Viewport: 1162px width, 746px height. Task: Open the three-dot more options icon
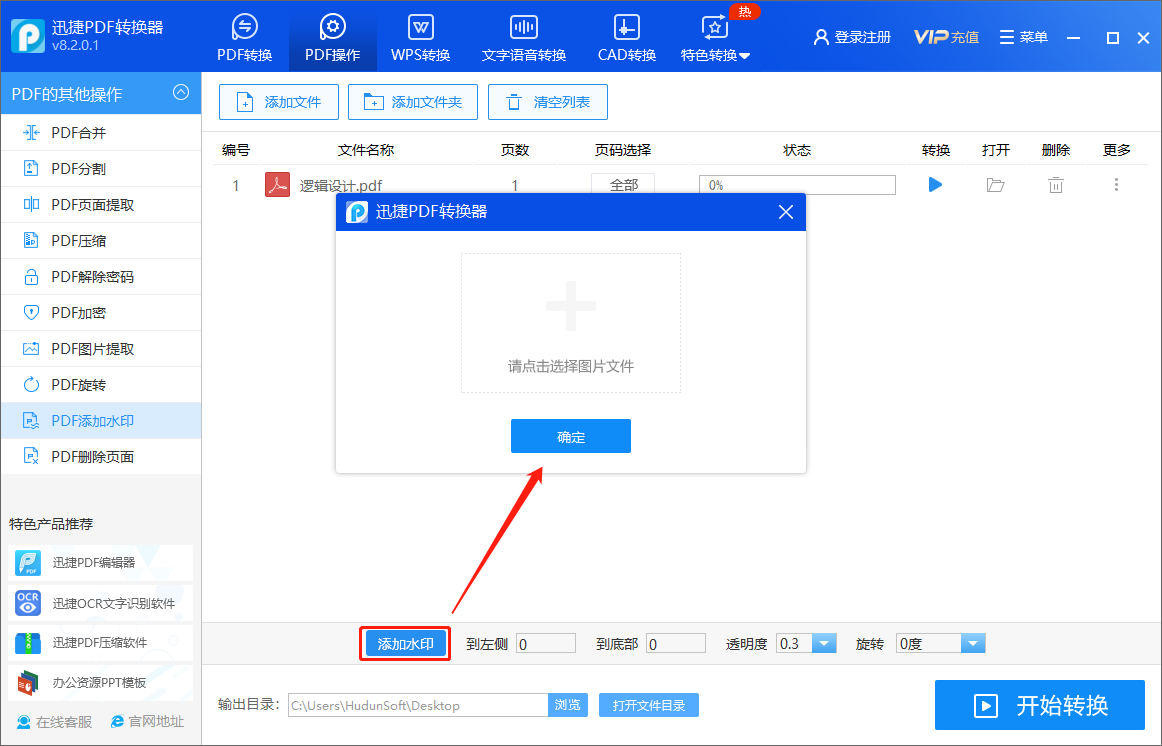click(x=1116, y=184)
